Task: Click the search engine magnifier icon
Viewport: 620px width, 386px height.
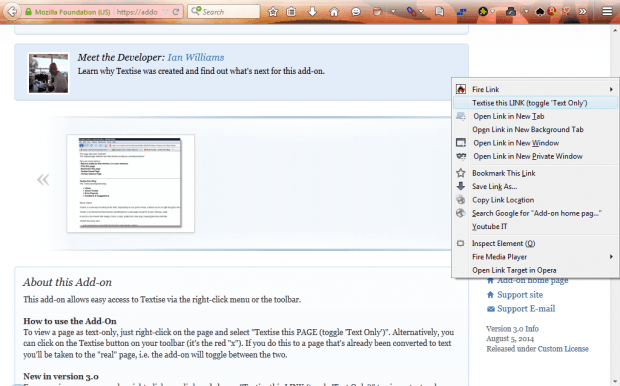Action: point(195,11)
